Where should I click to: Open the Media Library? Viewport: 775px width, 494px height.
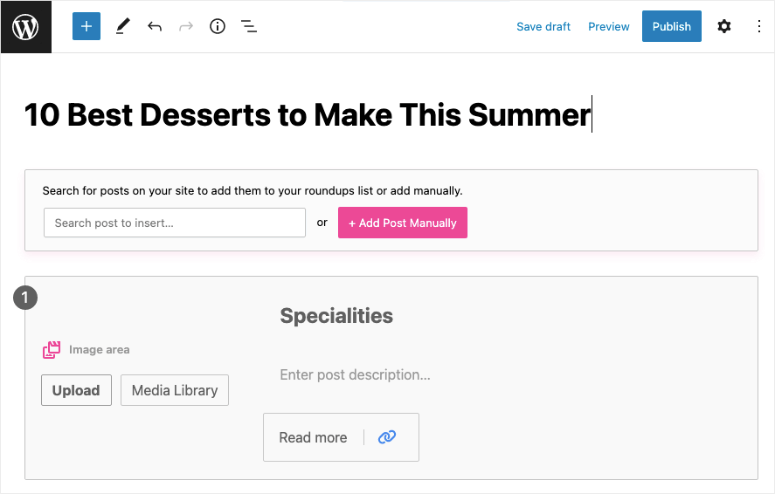point(175,390)
